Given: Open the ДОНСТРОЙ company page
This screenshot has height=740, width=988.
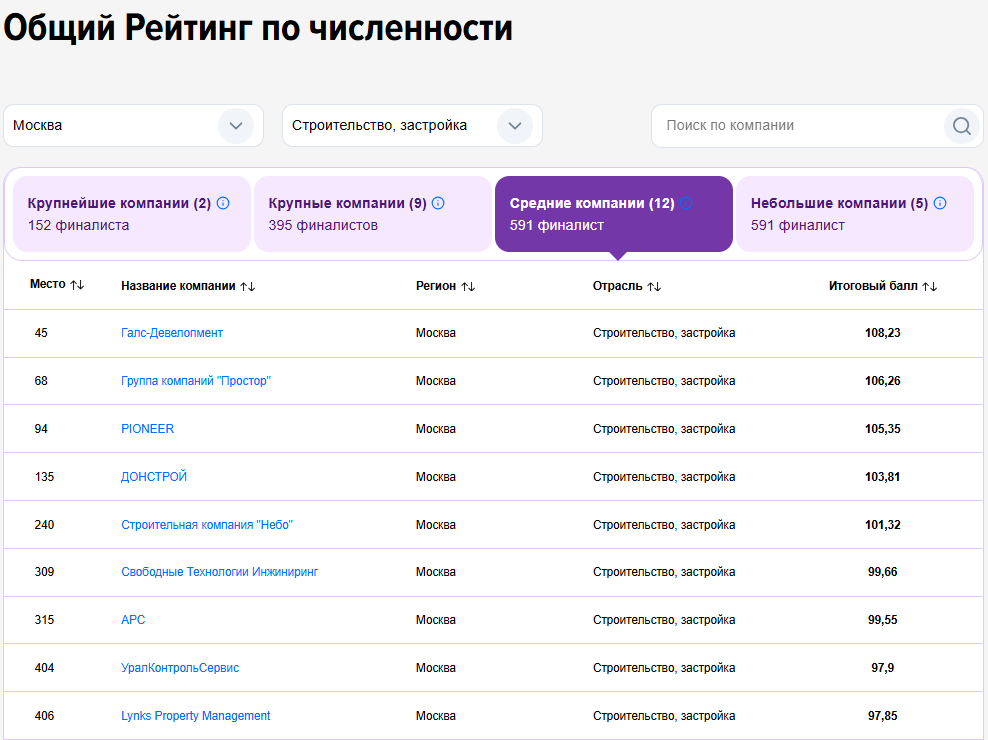Looking at the screenshot, I should click(x=154, y=477).
